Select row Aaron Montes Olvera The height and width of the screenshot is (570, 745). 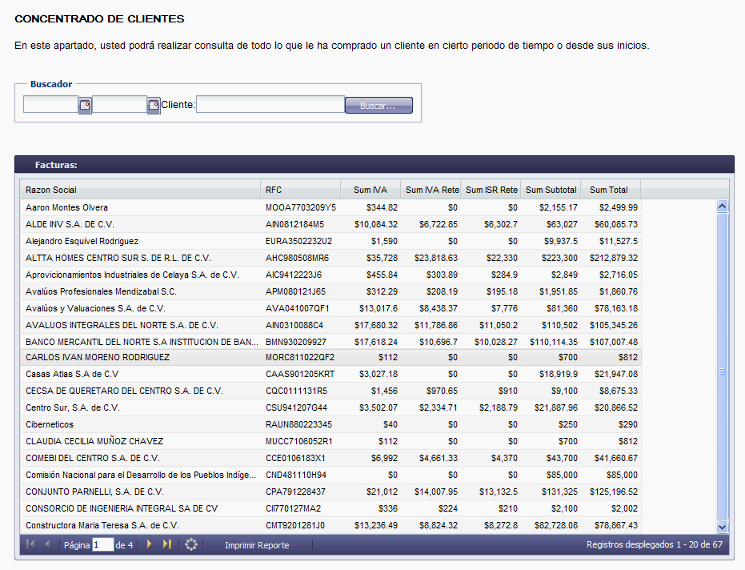(x=331, y=208)
